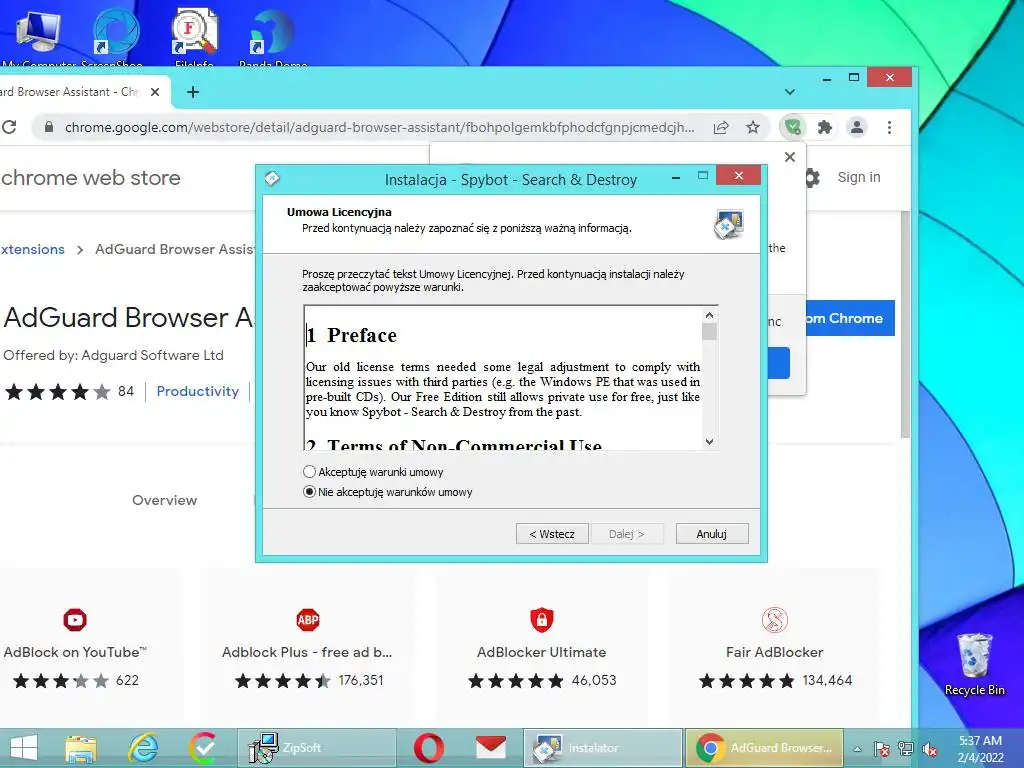This screenshot has height=768, width=1024.
Task: Click the 'AdBlocker Ultimate' title
Action: pyautogui.click(x=541, y=652)
